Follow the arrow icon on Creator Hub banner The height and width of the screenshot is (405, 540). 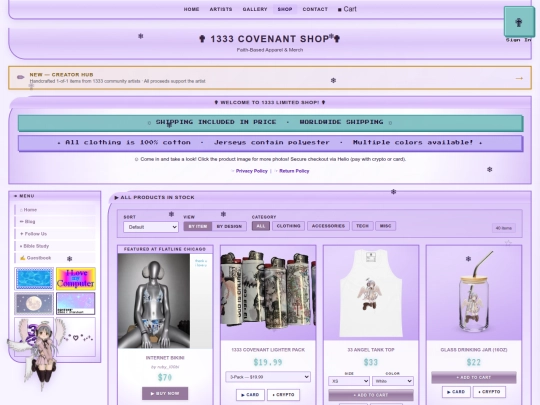pos(519,79)
